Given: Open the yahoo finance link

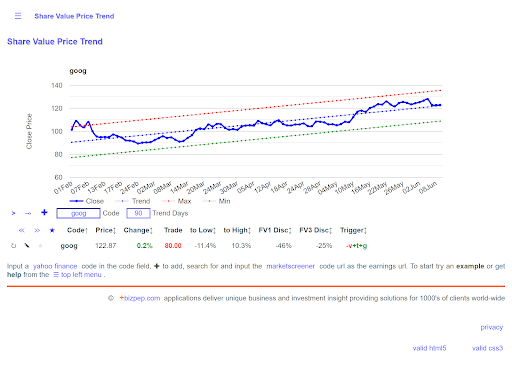Looking at the screenshot, I should 55,266.
